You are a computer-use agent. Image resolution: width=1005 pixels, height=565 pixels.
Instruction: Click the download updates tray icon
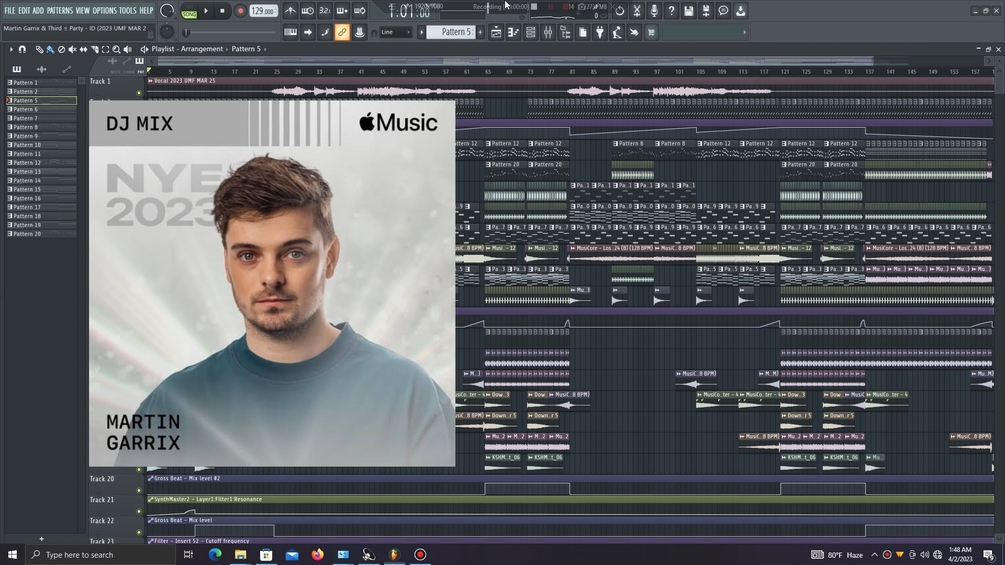pos(741,11)
